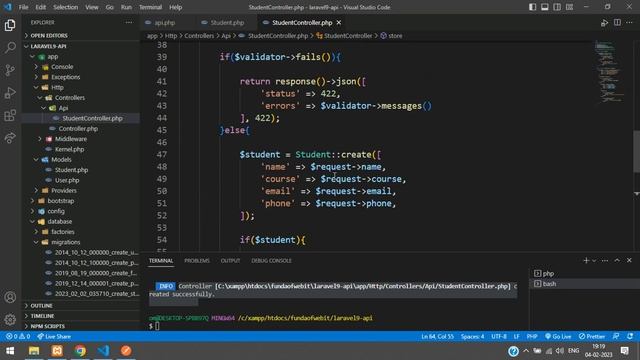This screenshot has height=360, width=640.
Task: Maximize the terminal panel with chevron
Action: pos(617,260)
